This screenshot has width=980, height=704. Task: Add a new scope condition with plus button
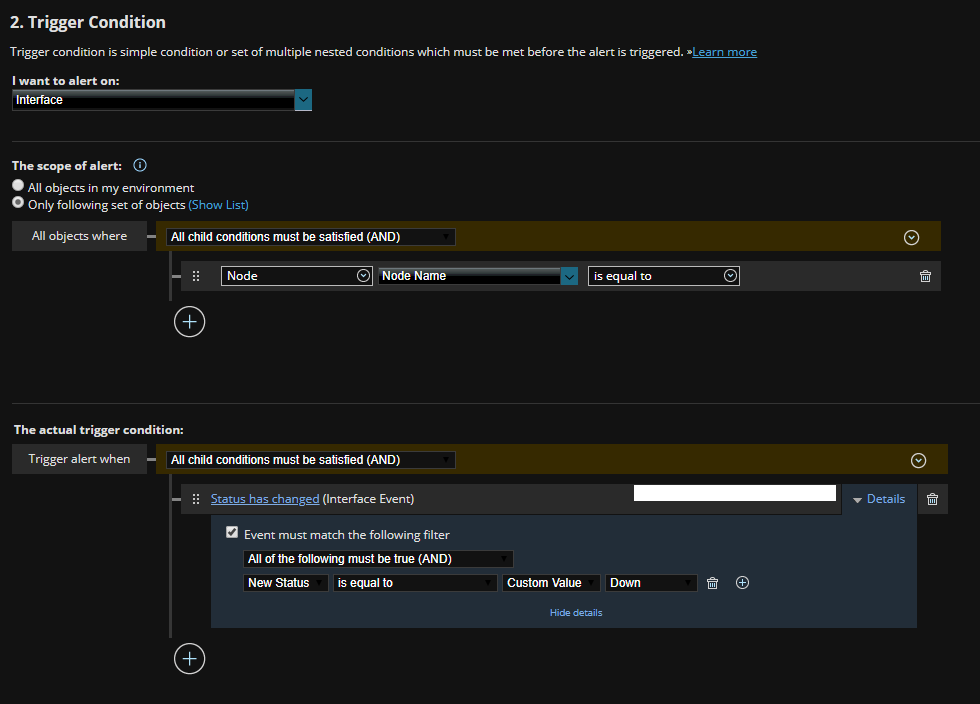189,321
